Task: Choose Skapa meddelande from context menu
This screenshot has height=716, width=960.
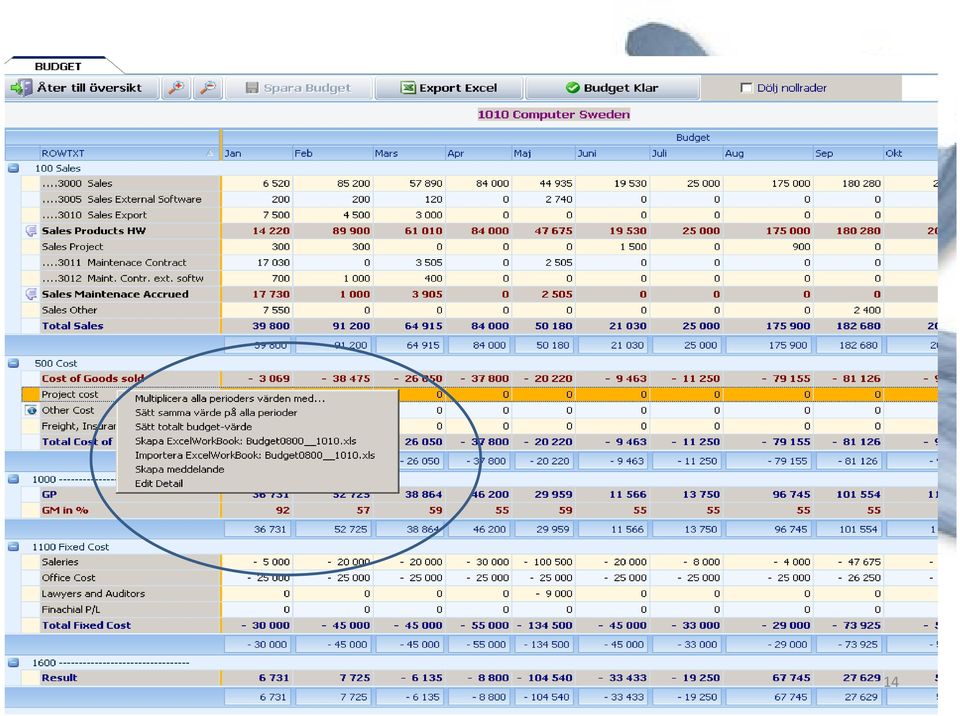Action: [x=179, y=469]
